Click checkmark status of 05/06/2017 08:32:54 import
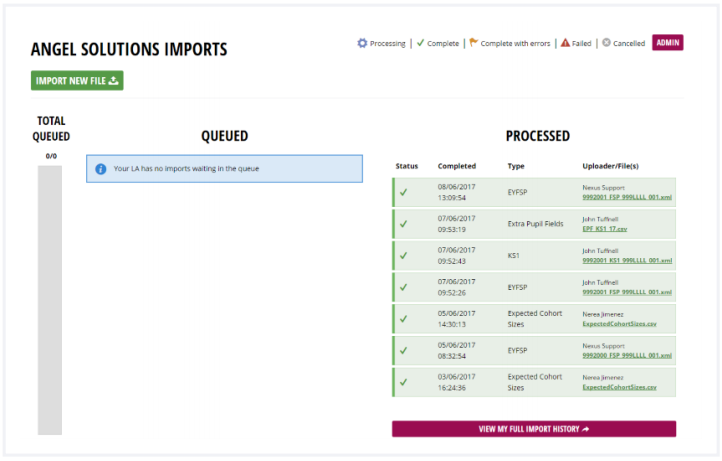722x461 pixels. click(403, 350)
